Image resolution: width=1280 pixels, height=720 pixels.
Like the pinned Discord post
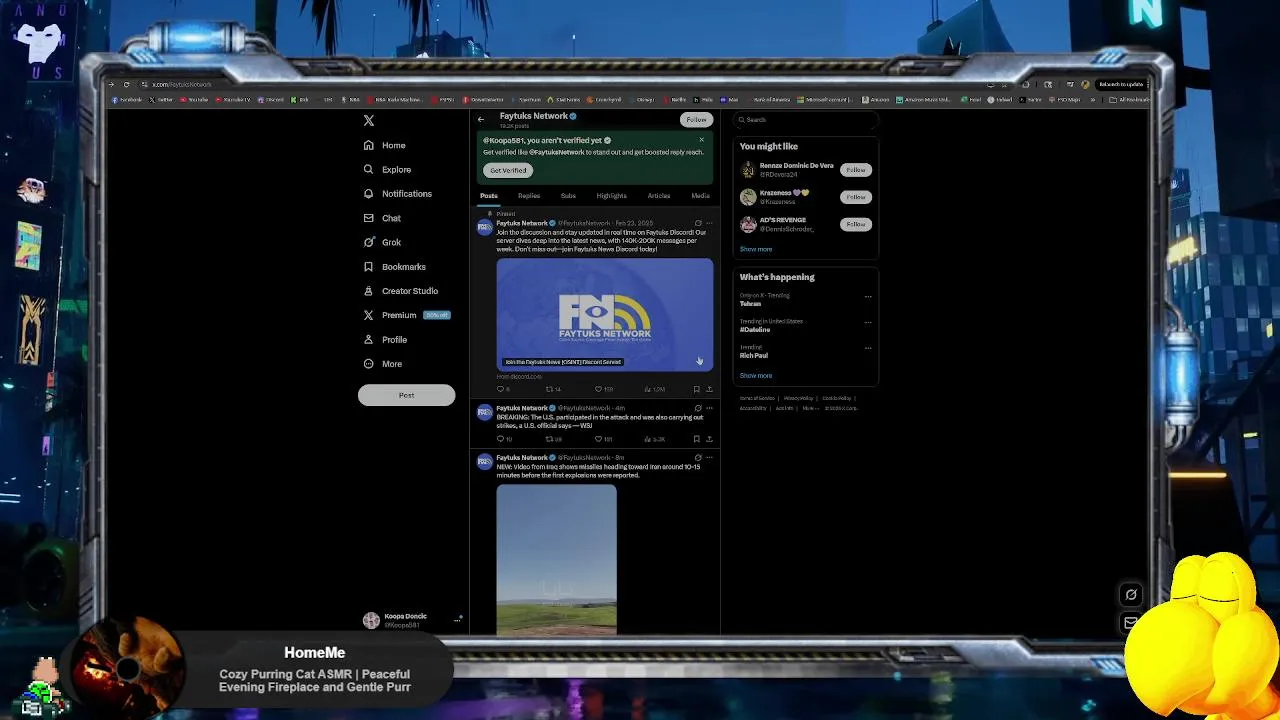[x=602, y=389]
